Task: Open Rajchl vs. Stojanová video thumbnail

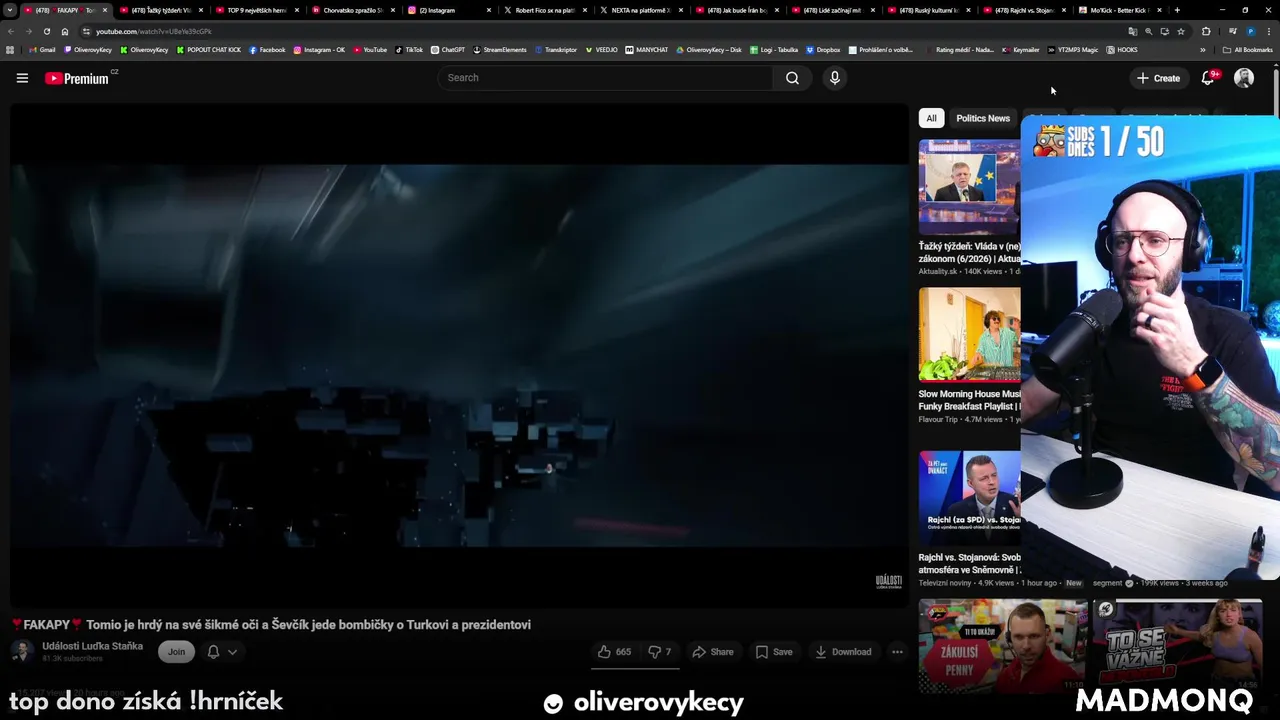Action: tap(970, 498)
